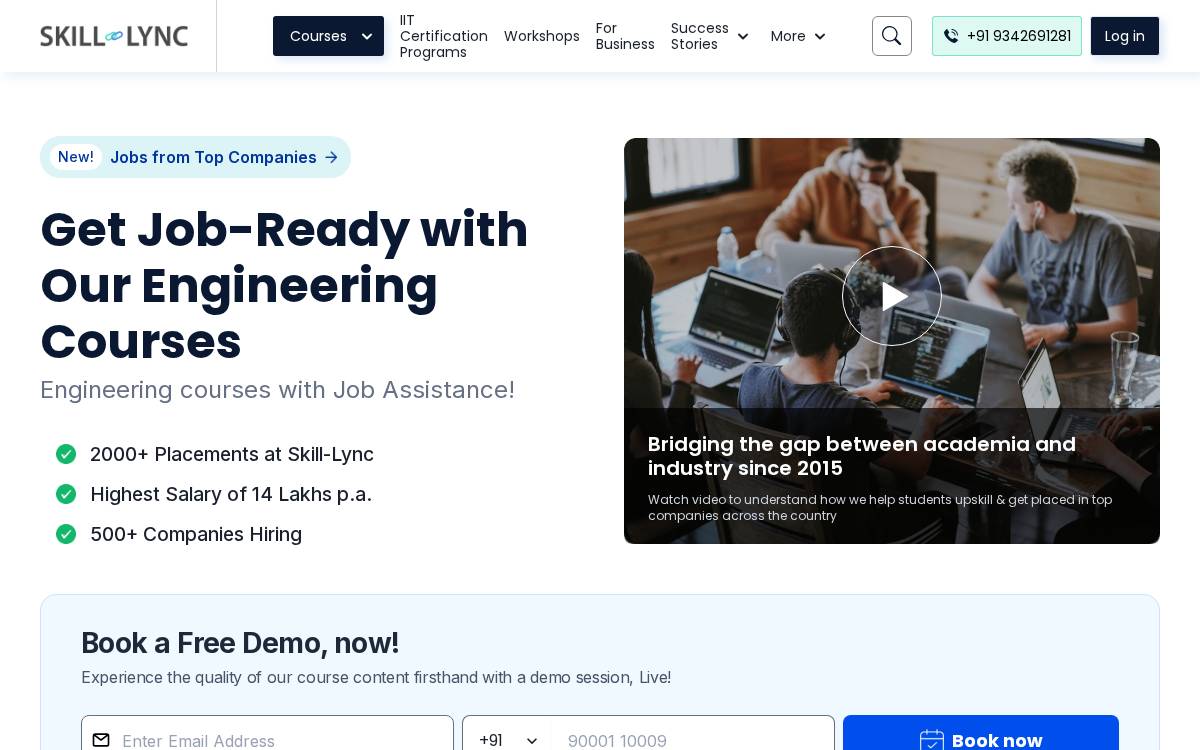The height and width of the screenshot is (750, 1200).
Task: Click 'Engineering courses with Job Assistance!' text
Action: pyautogui.click(x=277, y=390)
